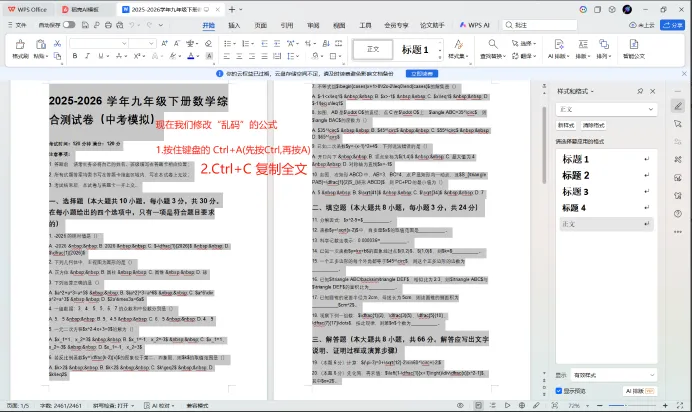Click the Copy icon below scissors
Image resolution: width=692 pixels, height=412 pixels.
pos(57,56)
